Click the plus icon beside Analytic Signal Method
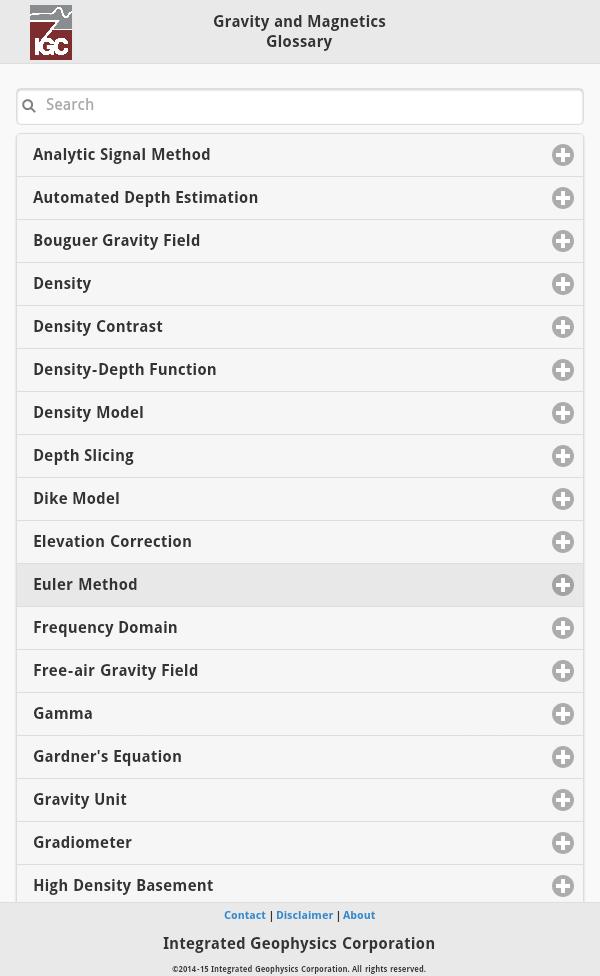 pos(563,155)
